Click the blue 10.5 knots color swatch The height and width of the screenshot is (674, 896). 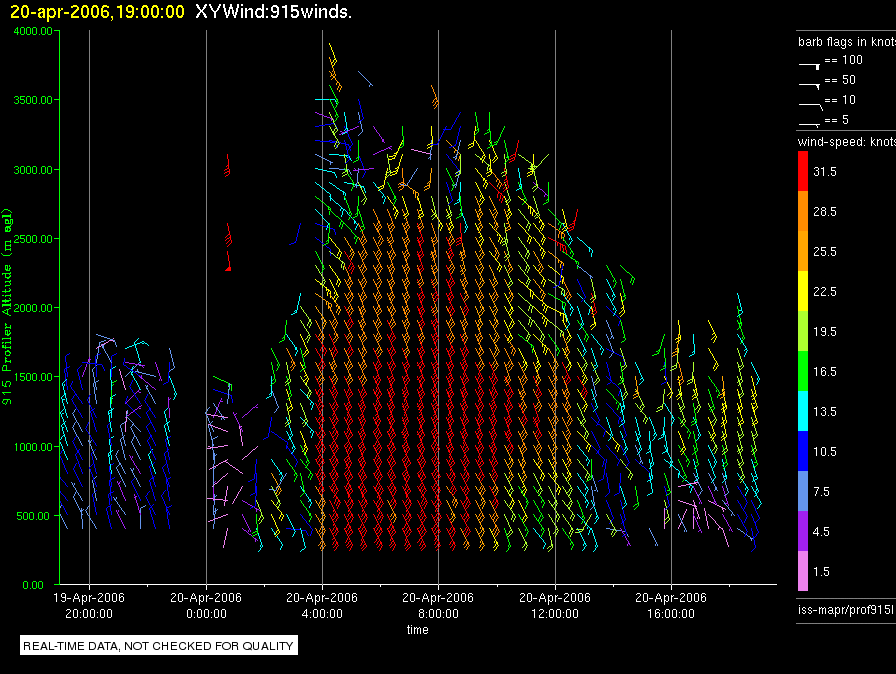coord(803,451)
